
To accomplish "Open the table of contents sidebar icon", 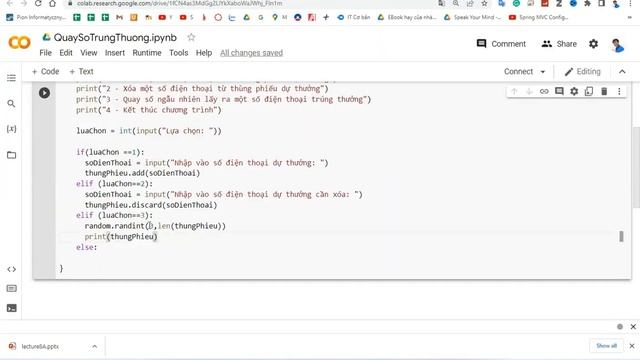I will coord(11,78).
